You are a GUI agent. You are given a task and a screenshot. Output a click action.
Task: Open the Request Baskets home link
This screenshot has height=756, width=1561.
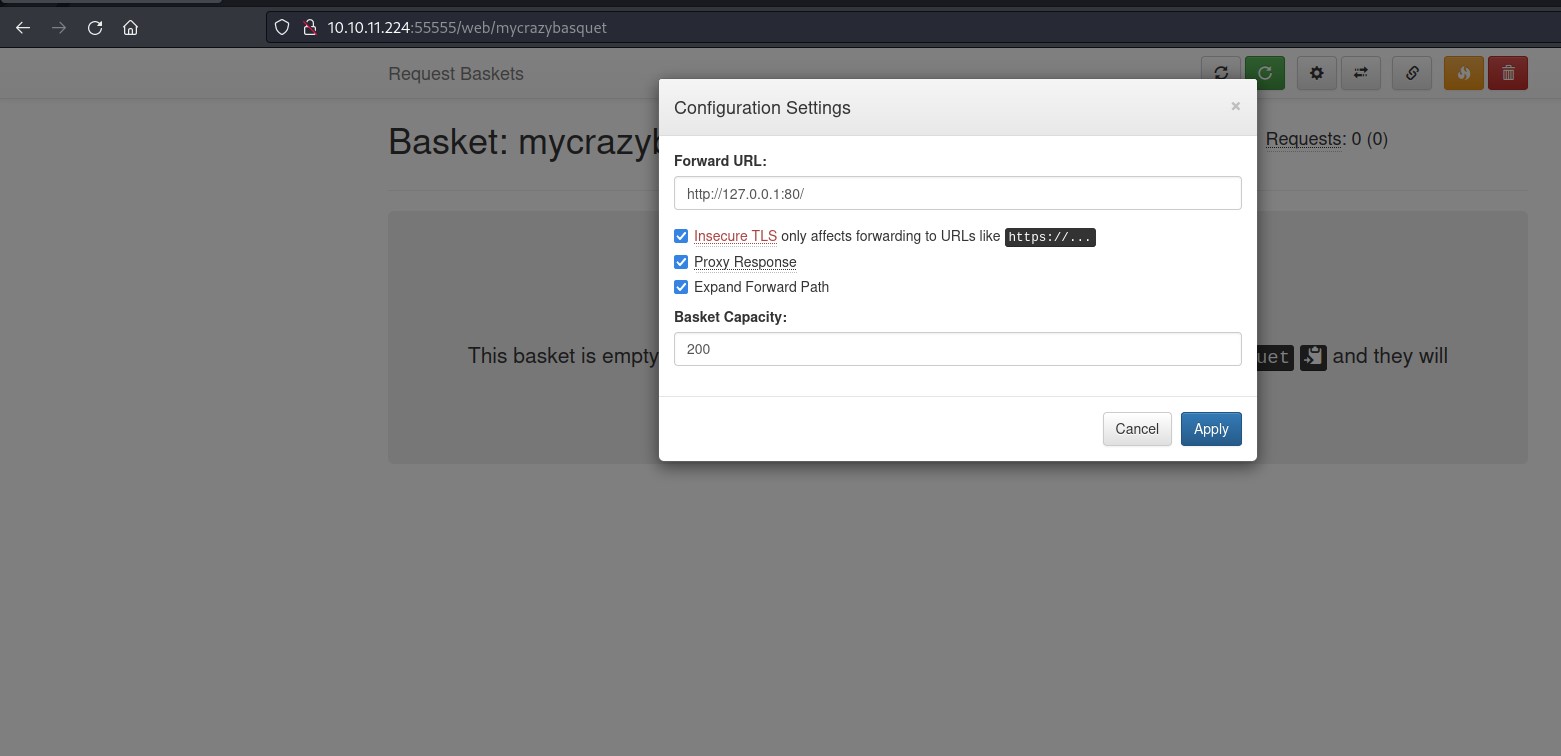456,74
